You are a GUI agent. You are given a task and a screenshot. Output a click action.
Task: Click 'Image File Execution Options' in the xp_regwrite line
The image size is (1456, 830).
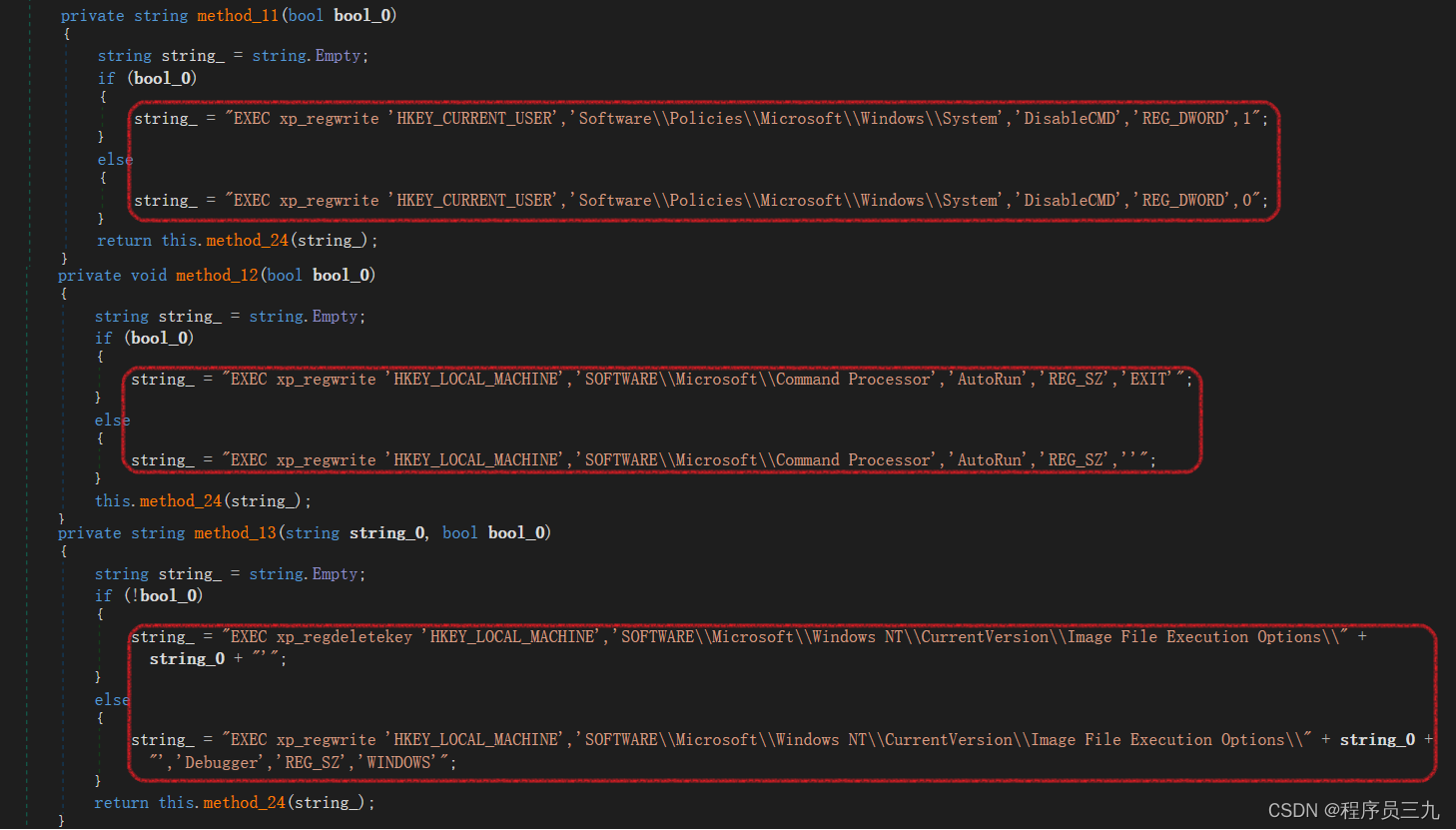point(1157,740)
